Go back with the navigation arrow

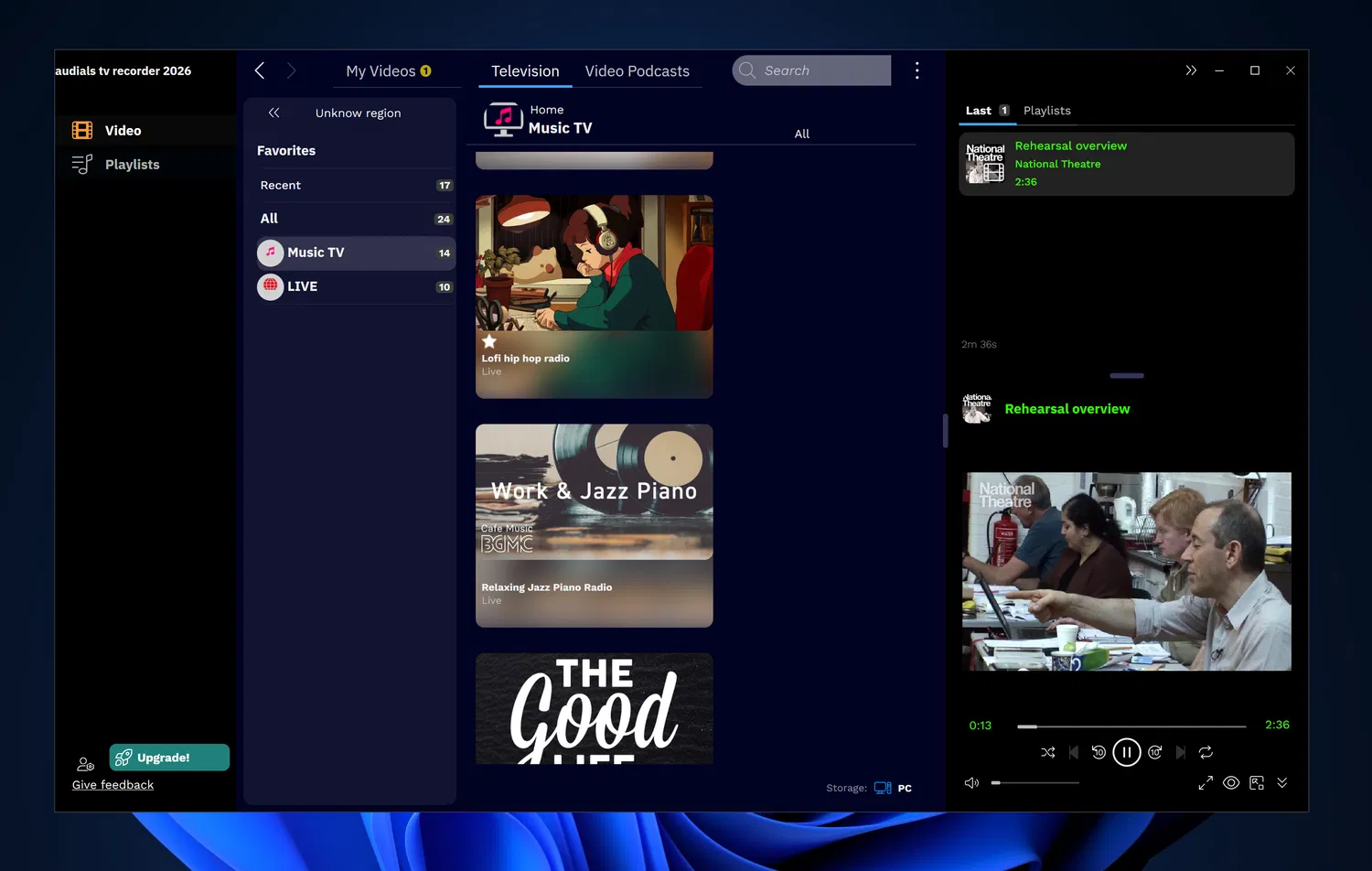click(260, 70)
